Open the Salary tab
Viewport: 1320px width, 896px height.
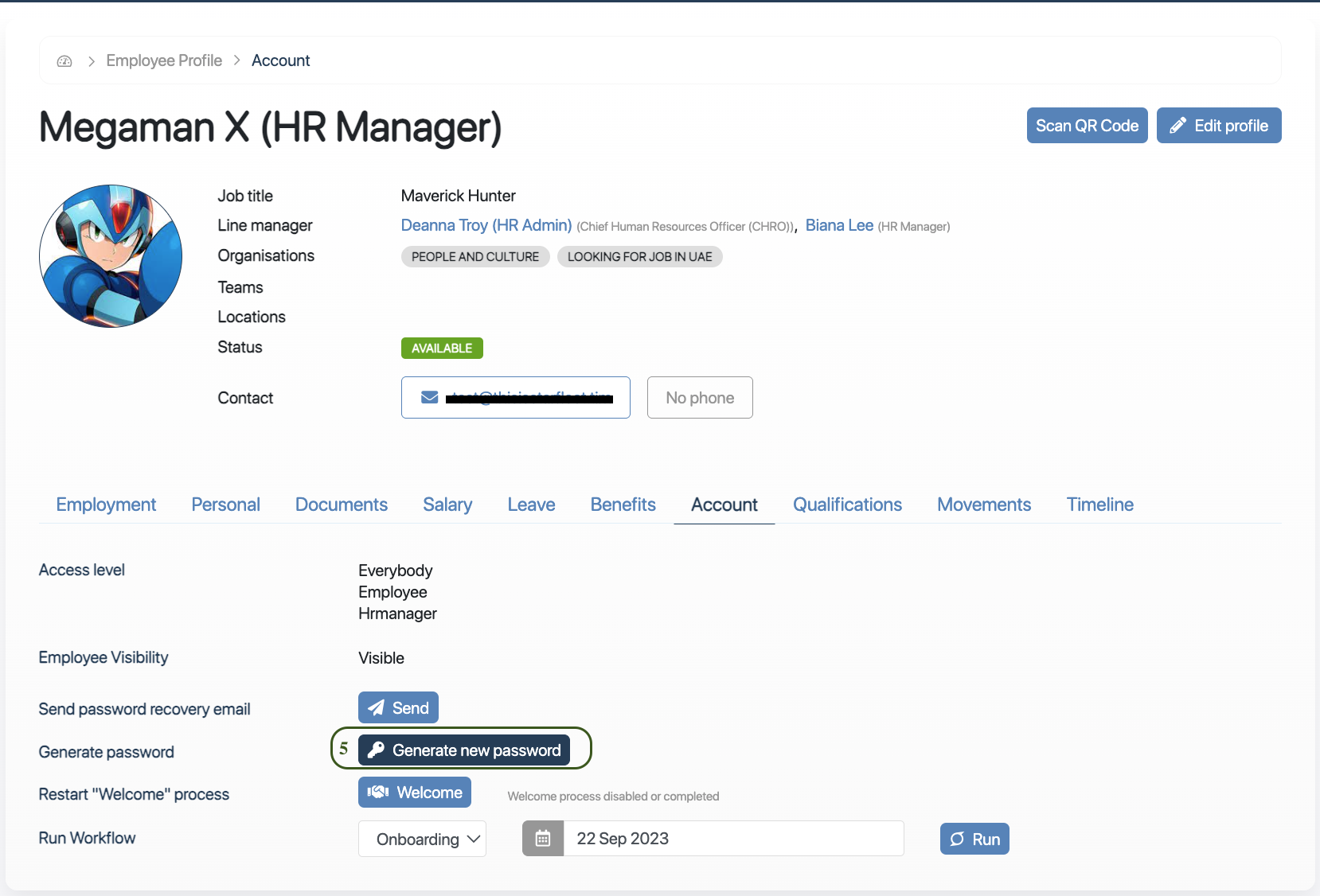[x=447, y=504]
